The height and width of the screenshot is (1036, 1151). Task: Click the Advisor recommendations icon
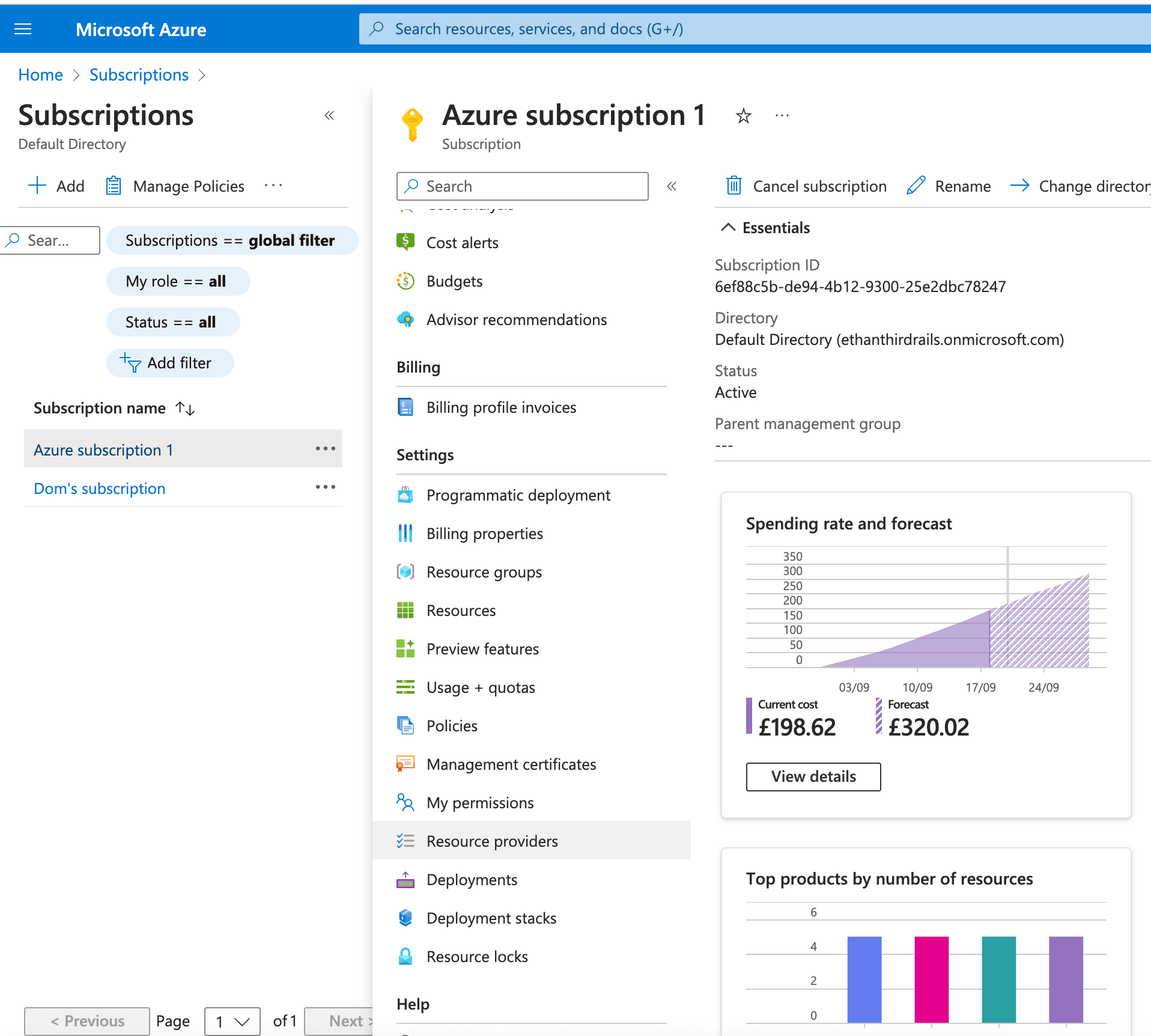point(405,319)
